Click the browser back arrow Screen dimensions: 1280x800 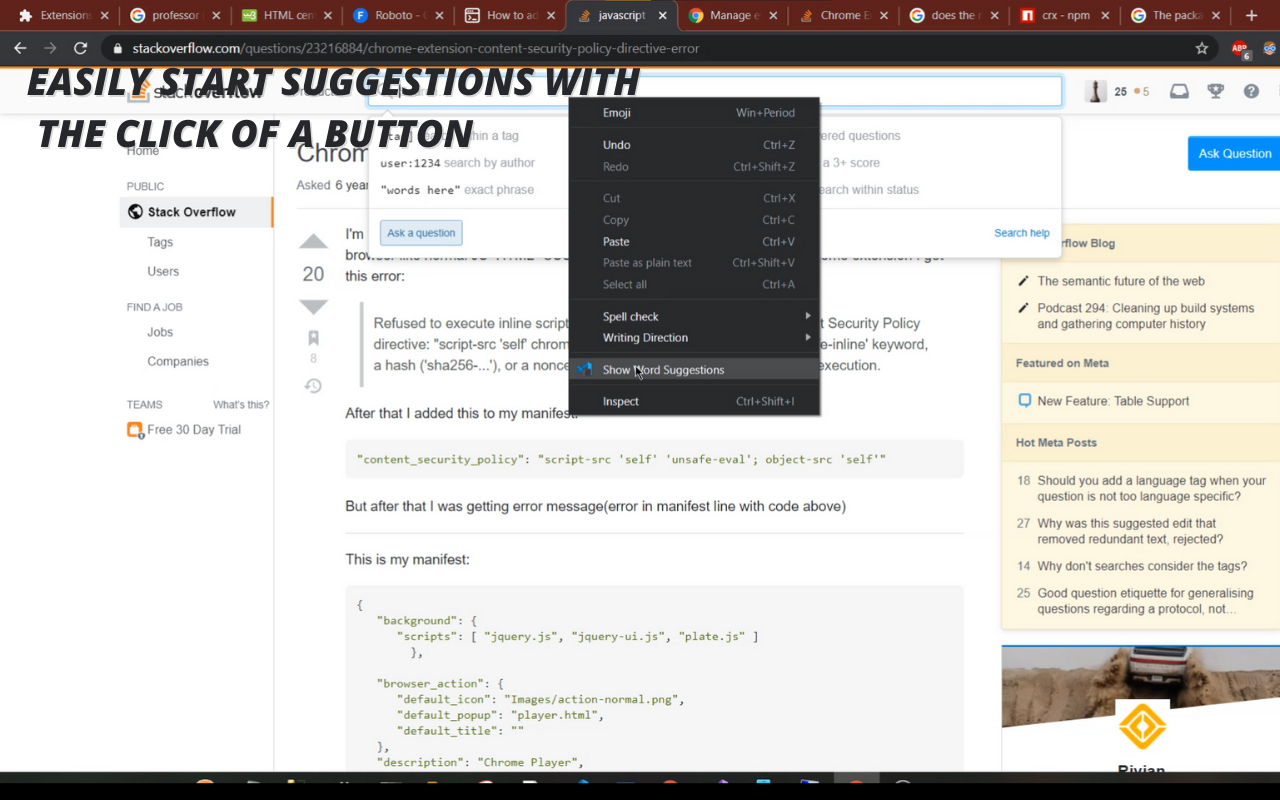[20, 48]
